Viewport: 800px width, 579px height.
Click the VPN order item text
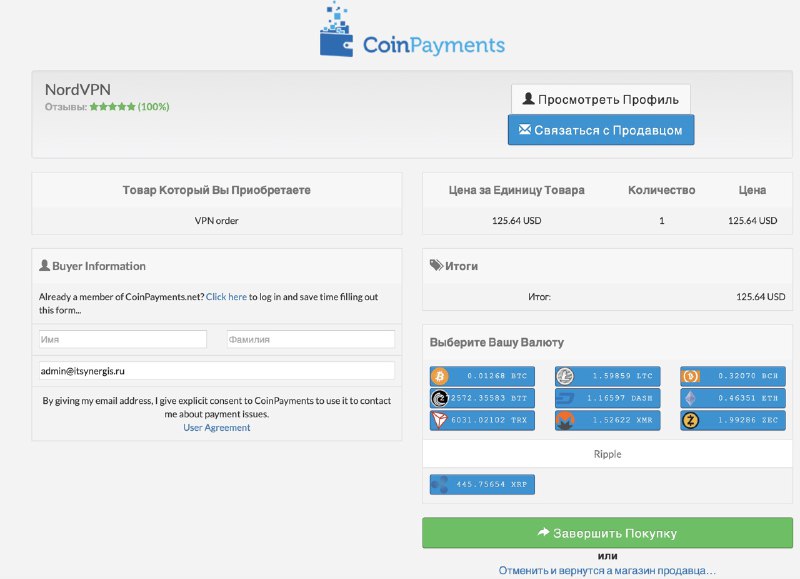coord(217,221)
